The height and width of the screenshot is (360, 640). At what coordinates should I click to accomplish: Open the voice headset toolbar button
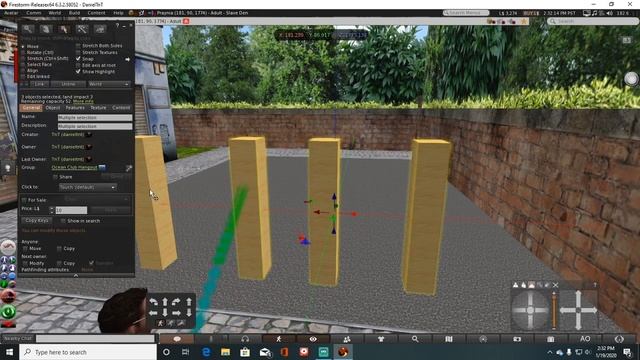245,339
